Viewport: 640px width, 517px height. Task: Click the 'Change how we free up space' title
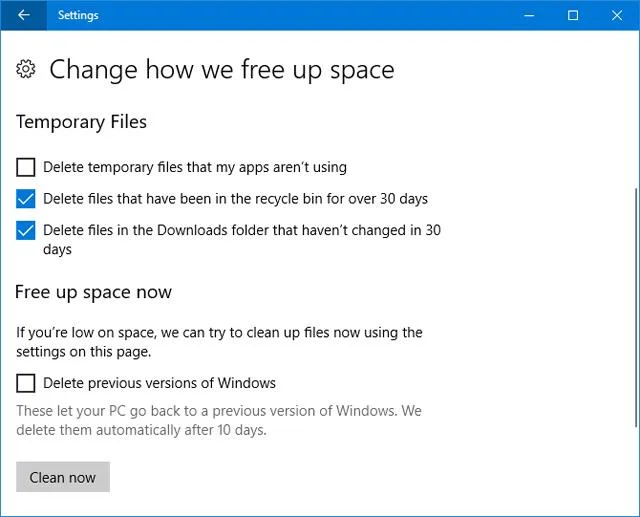(x=222, y=69)
